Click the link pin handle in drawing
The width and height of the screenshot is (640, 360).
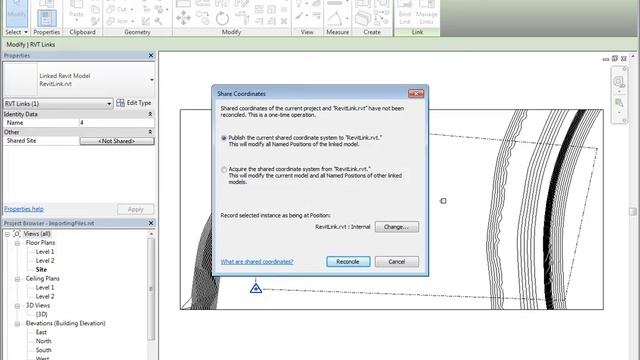coord(443,201)
